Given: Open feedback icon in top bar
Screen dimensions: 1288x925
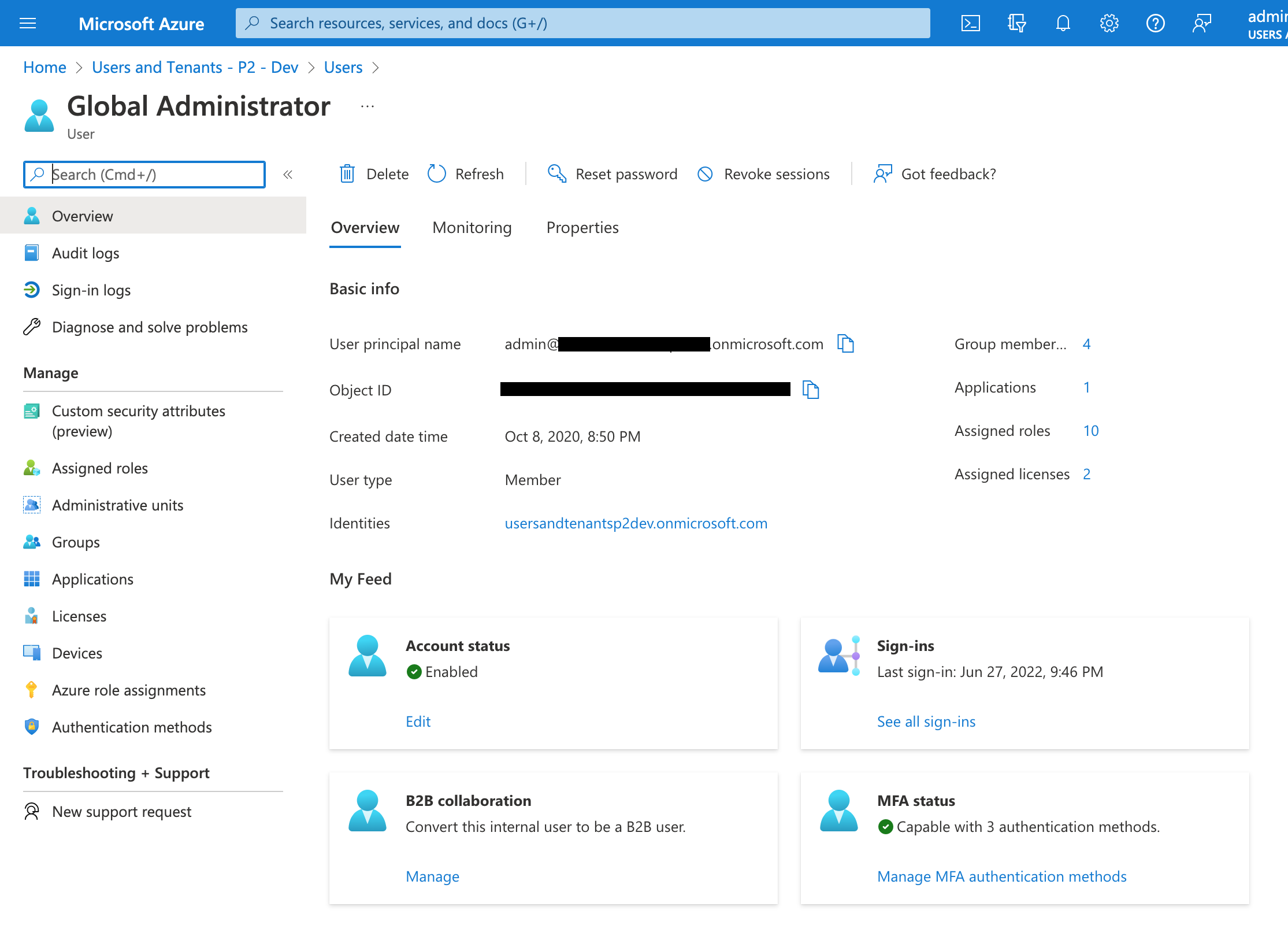Looking at the screenshot, I should point(1201,23).
